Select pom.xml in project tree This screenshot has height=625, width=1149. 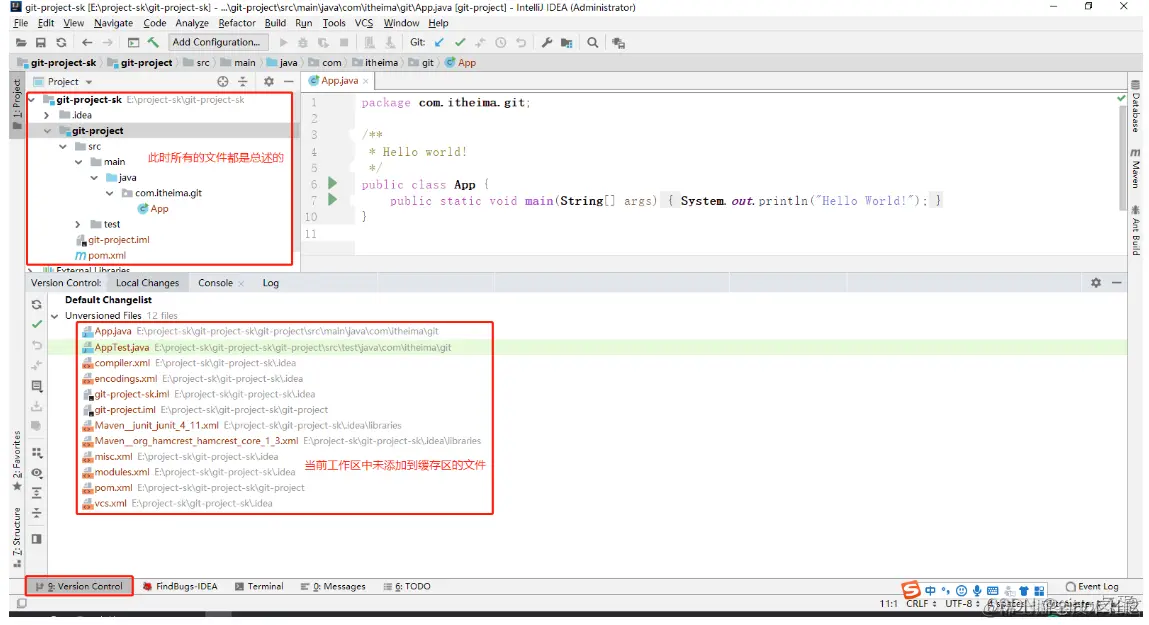click(x=100, y=256)
